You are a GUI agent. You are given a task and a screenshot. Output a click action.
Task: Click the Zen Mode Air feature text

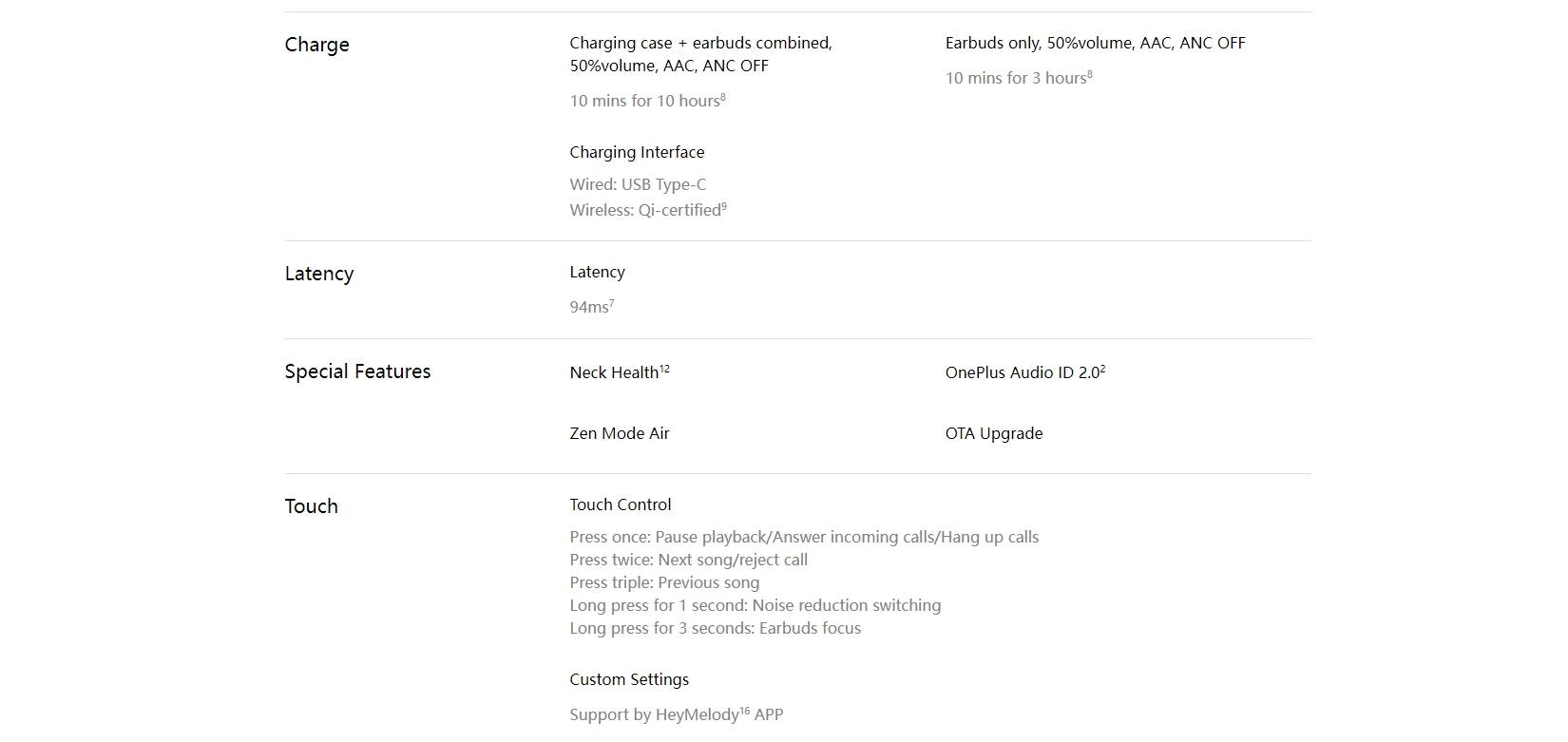pos(620,433)
